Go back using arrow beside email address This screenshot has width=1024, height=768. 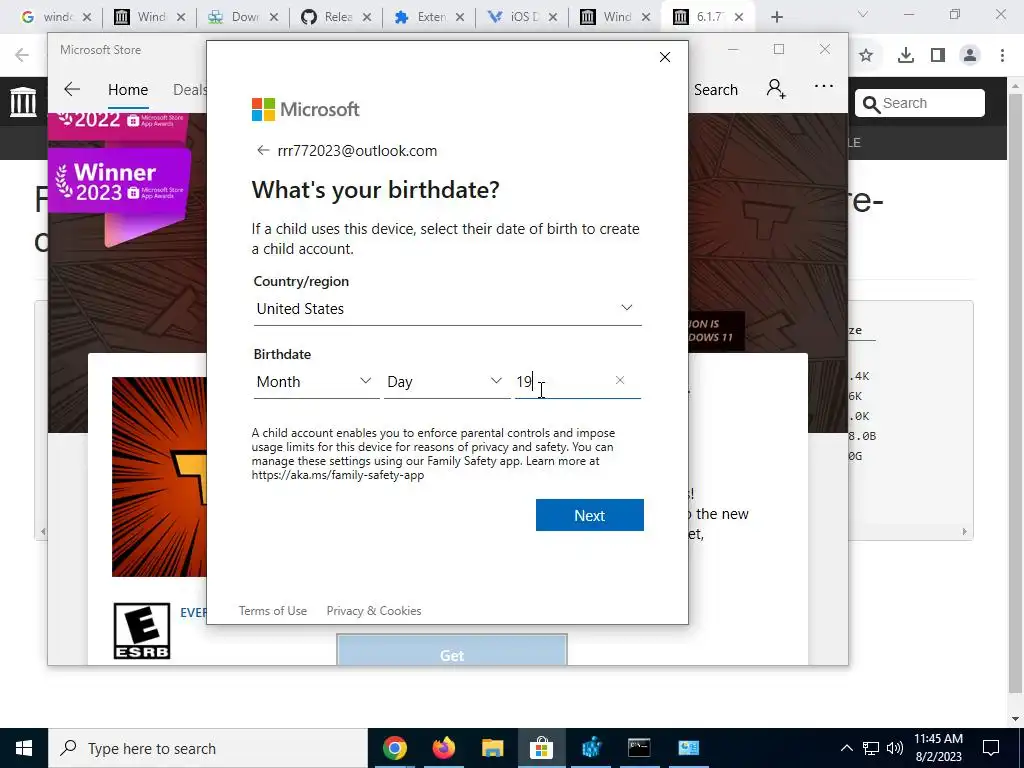[x=263, y=150]
